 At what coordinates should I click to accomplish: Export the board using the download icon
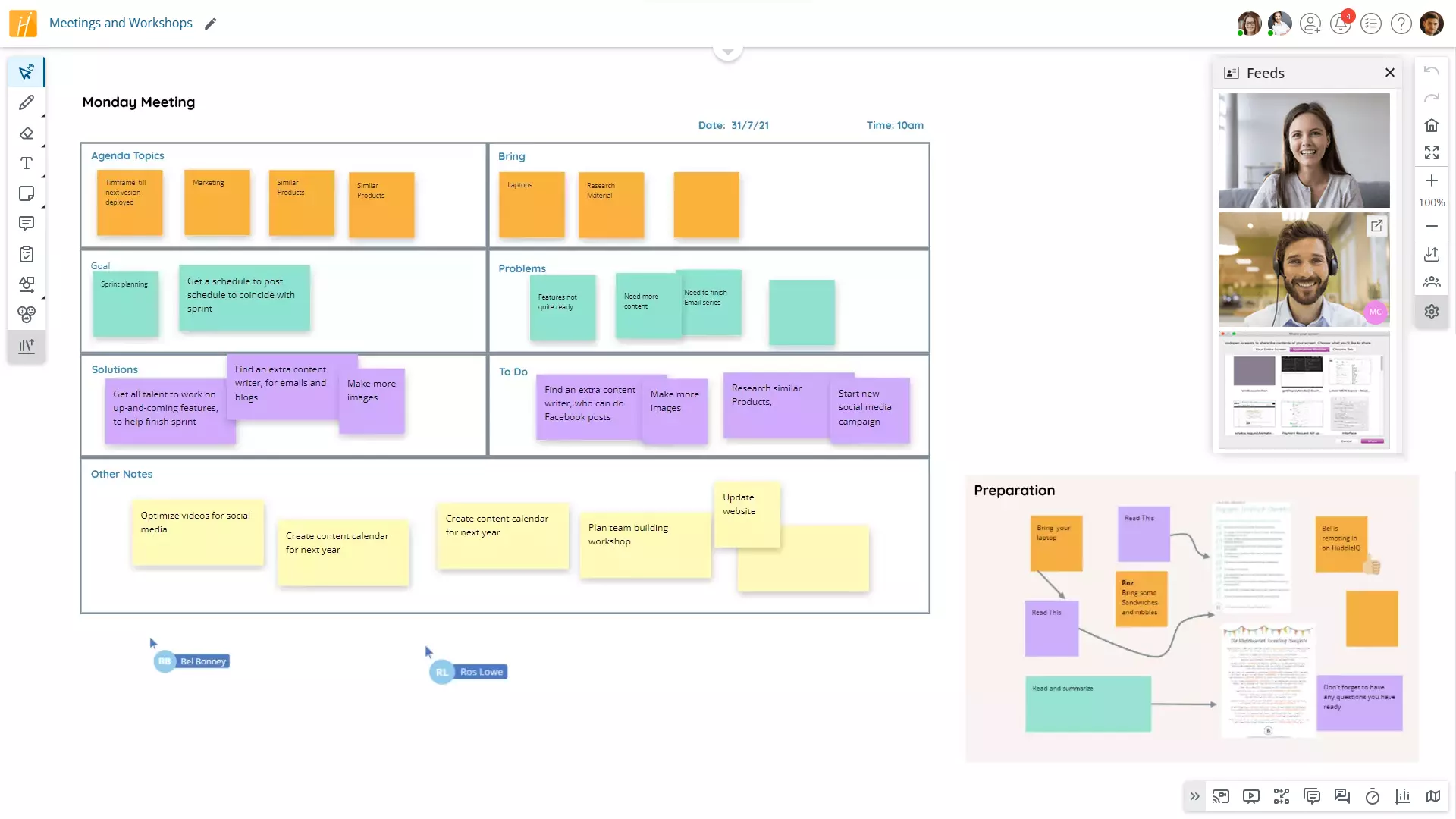[x=1432, y=254]
